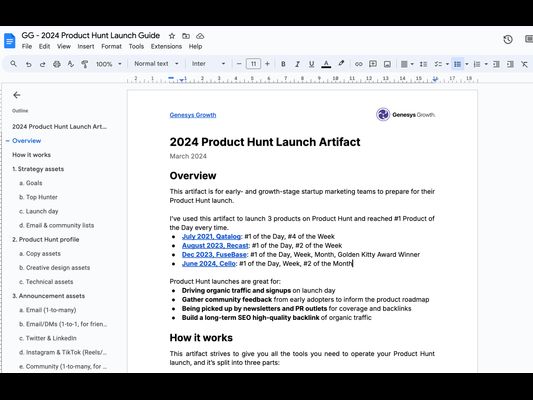Jump to How it works in outline
Image resolution: width=533 pixels, height=400 pixels.
[x=32, y=155]
